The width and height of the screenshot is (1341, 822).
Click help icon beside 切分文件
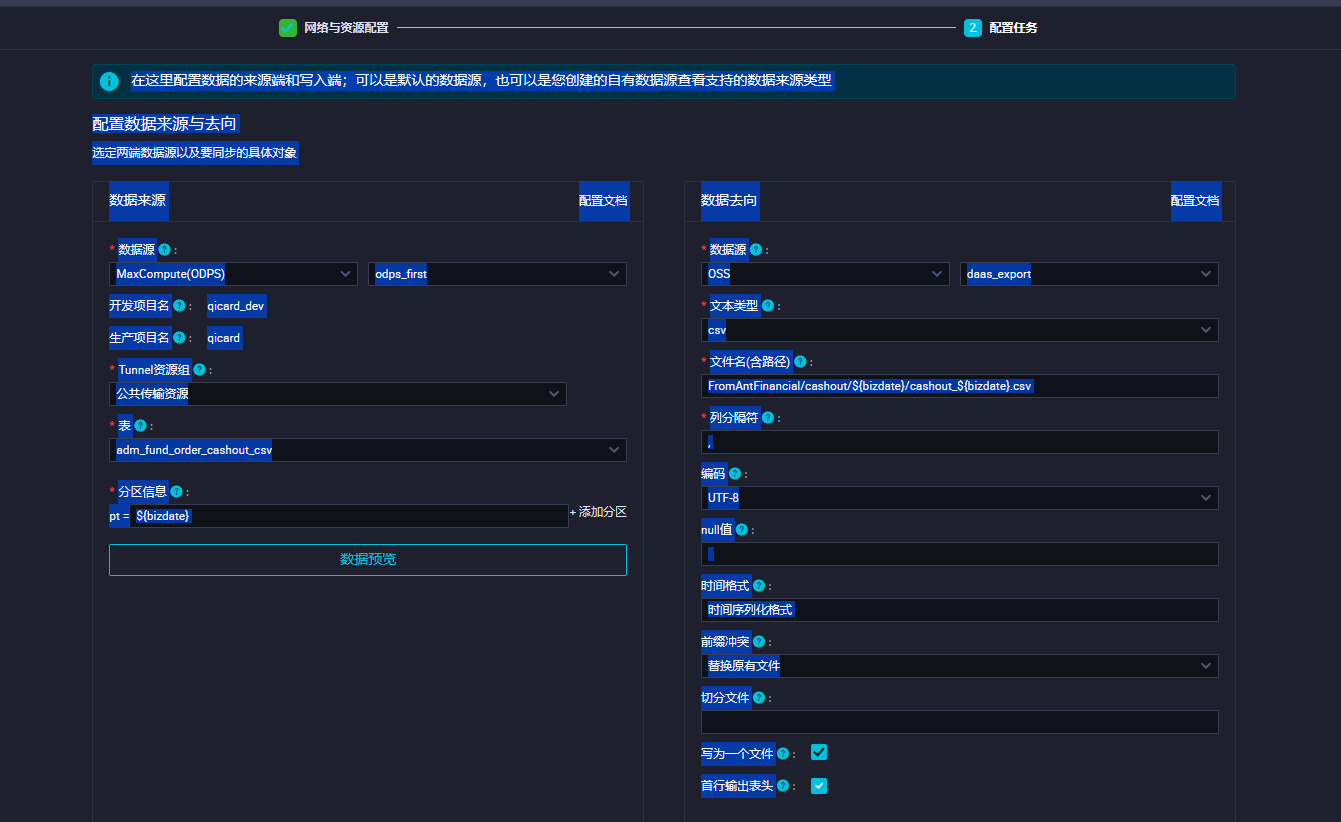click(x=759, y=698)
